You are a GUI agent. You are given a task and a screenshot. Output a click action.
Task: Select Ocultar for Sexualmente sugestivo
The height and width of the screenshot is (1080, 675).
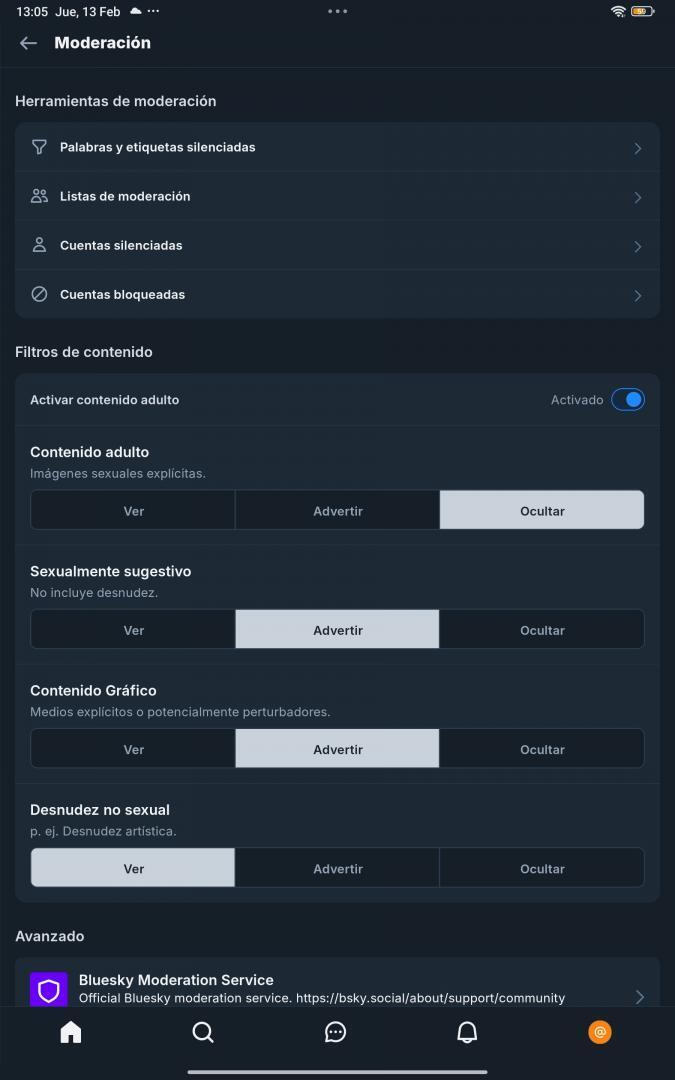pos(542,630)
